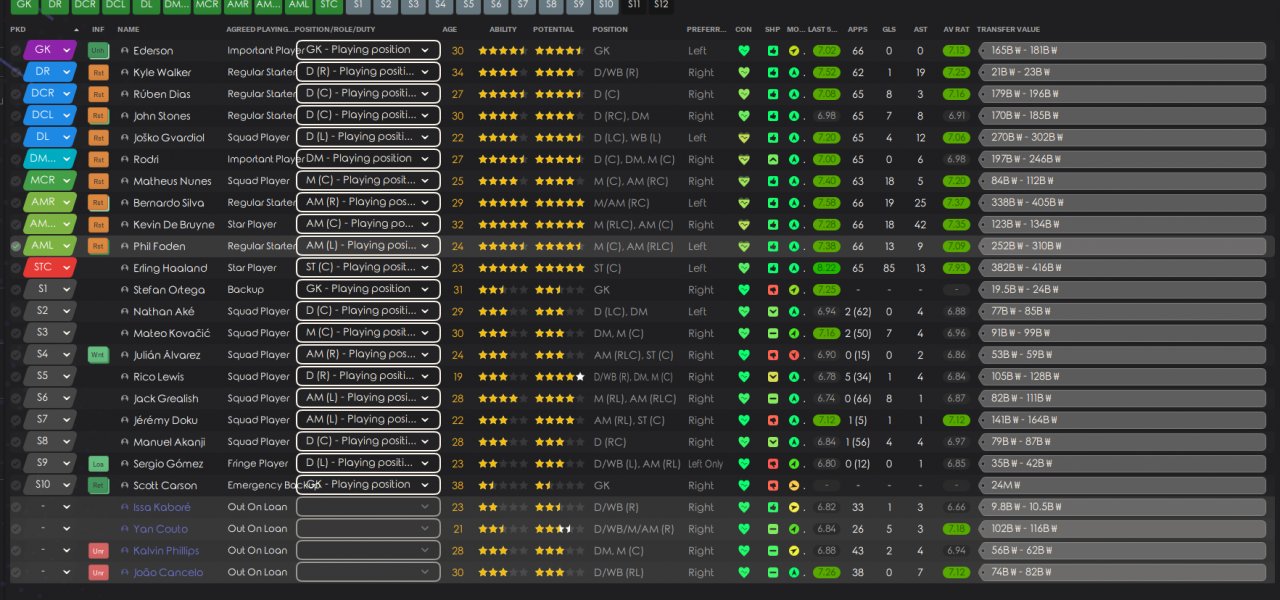Toggle selection tick for Manuel Akanji
This screenshot has height=600, width=1280.
click(15, 442)
